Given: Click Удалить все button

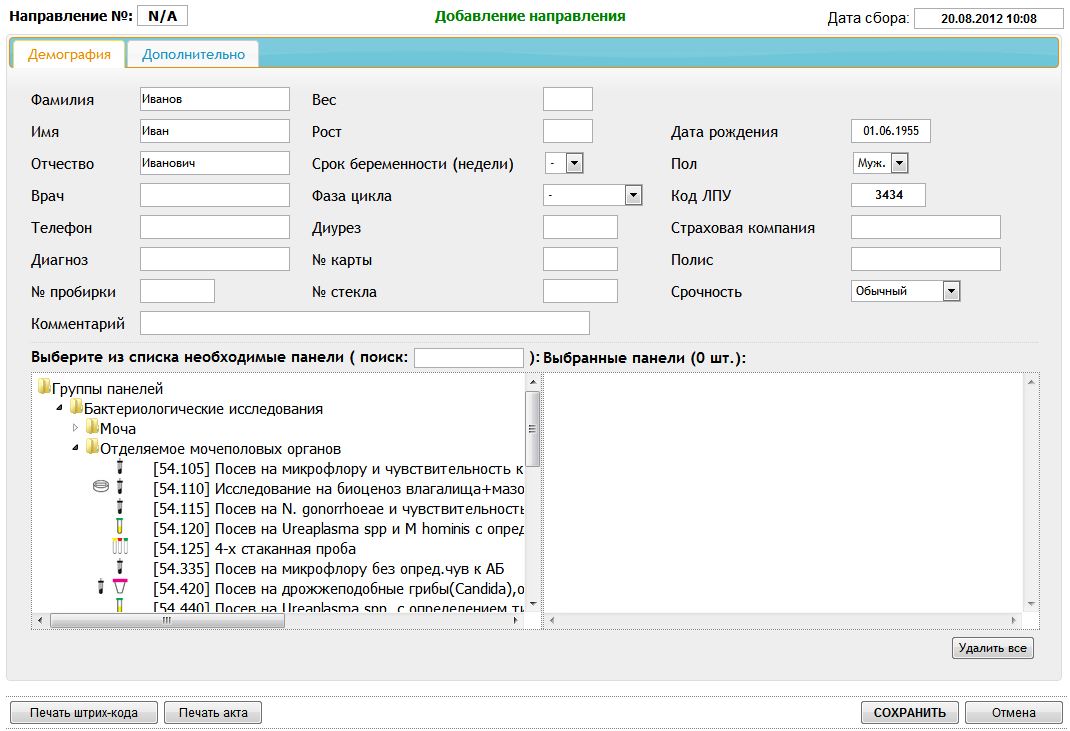Looking at the screenshot, I should (x=993, y=648).
